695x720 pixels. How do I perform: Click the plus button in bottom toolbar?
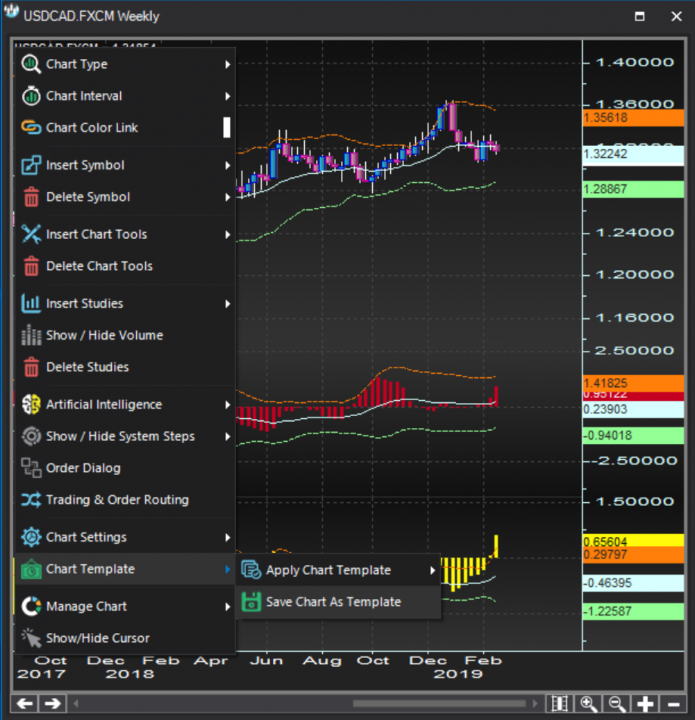coord(645,703)
